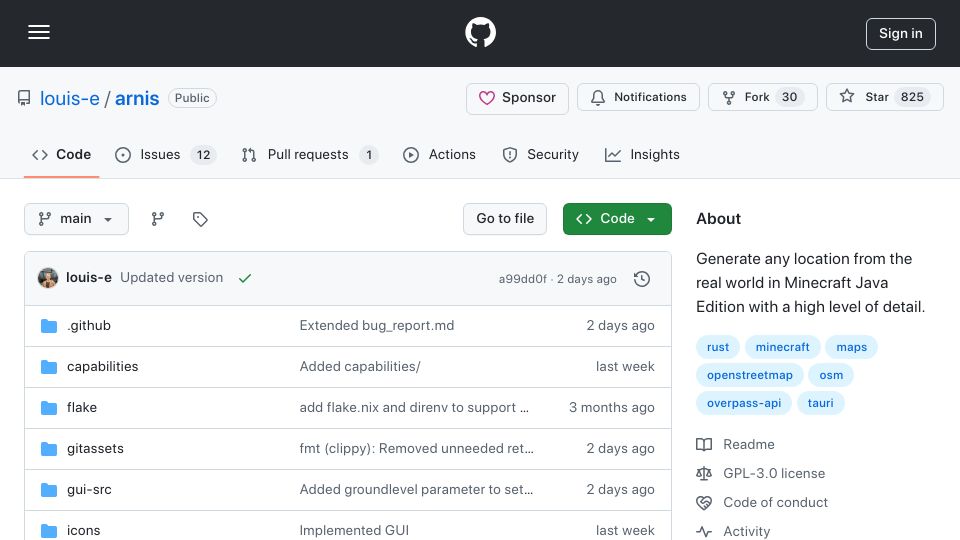
Task: Click "3 months ago" in the flake row
Action: pos(612,407)
